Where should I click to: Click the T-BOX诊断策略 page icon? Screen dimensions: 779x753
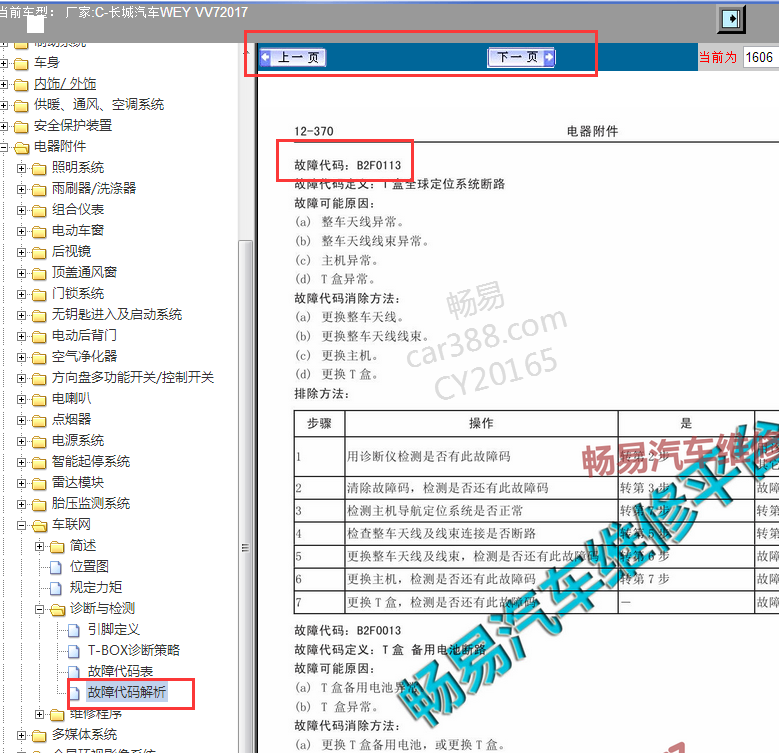coord(74,651)
